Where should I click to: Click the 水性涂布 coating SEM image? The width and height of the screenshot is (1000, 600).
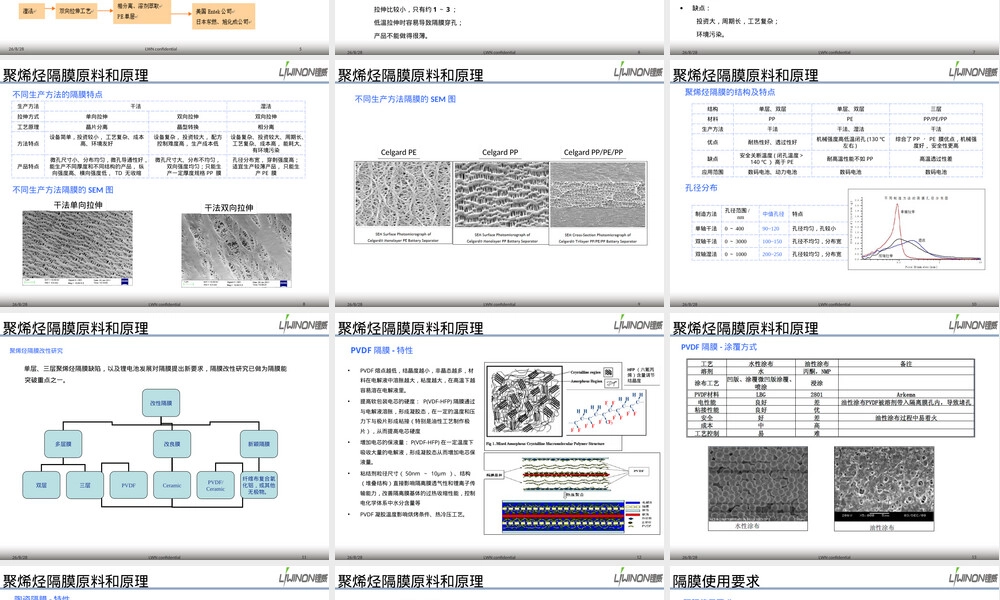tap(758, 484)
